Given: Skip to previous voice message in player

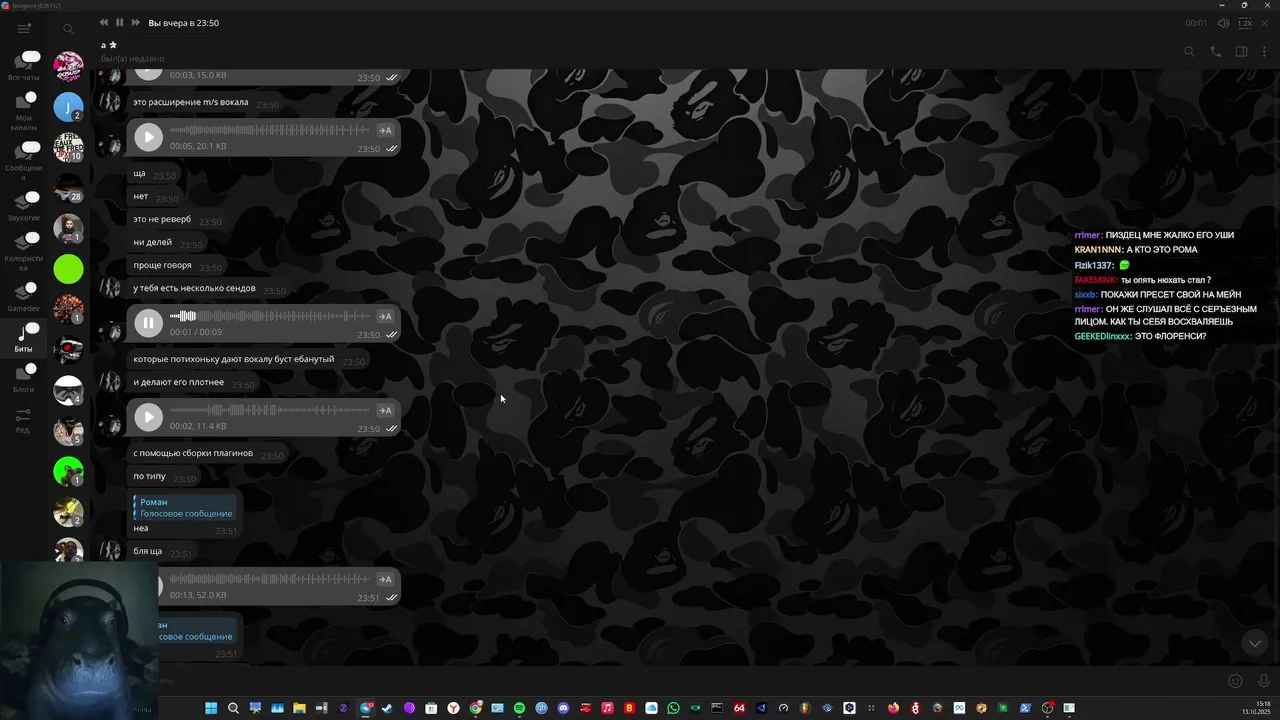Looking at the screenshot, I should (104, 22).
